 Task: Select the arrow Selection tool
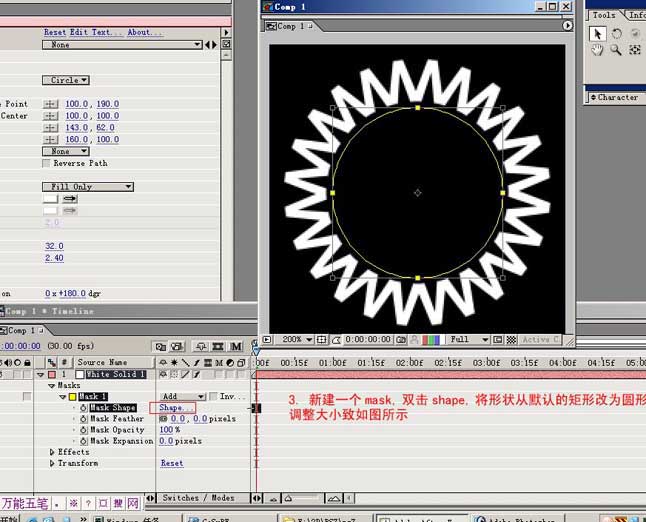[x=597, y=34]
